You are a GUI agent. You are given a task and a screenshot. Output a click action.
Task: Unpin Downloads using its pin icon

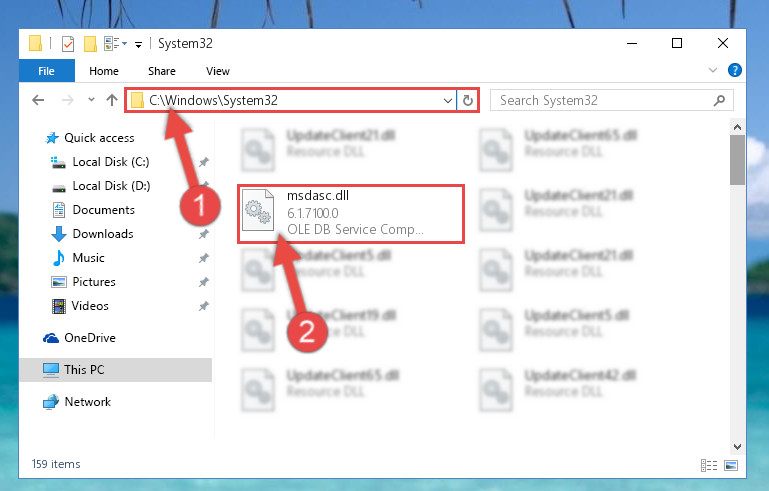coord(204,234)
